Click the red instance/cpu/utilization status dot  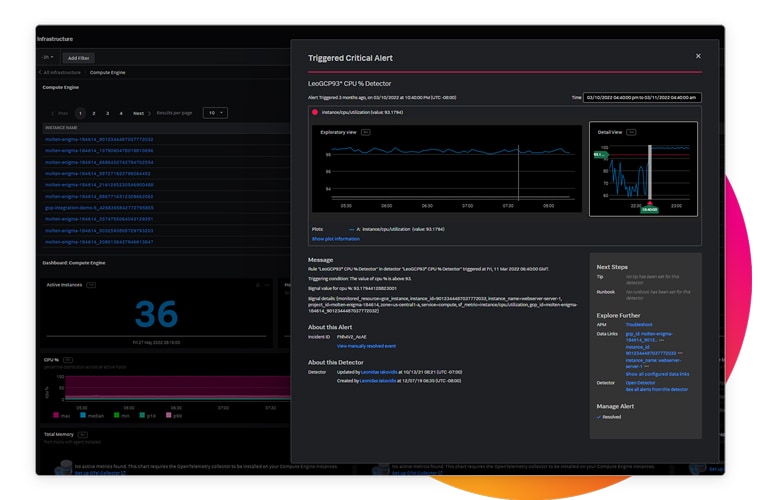point(315,112)
